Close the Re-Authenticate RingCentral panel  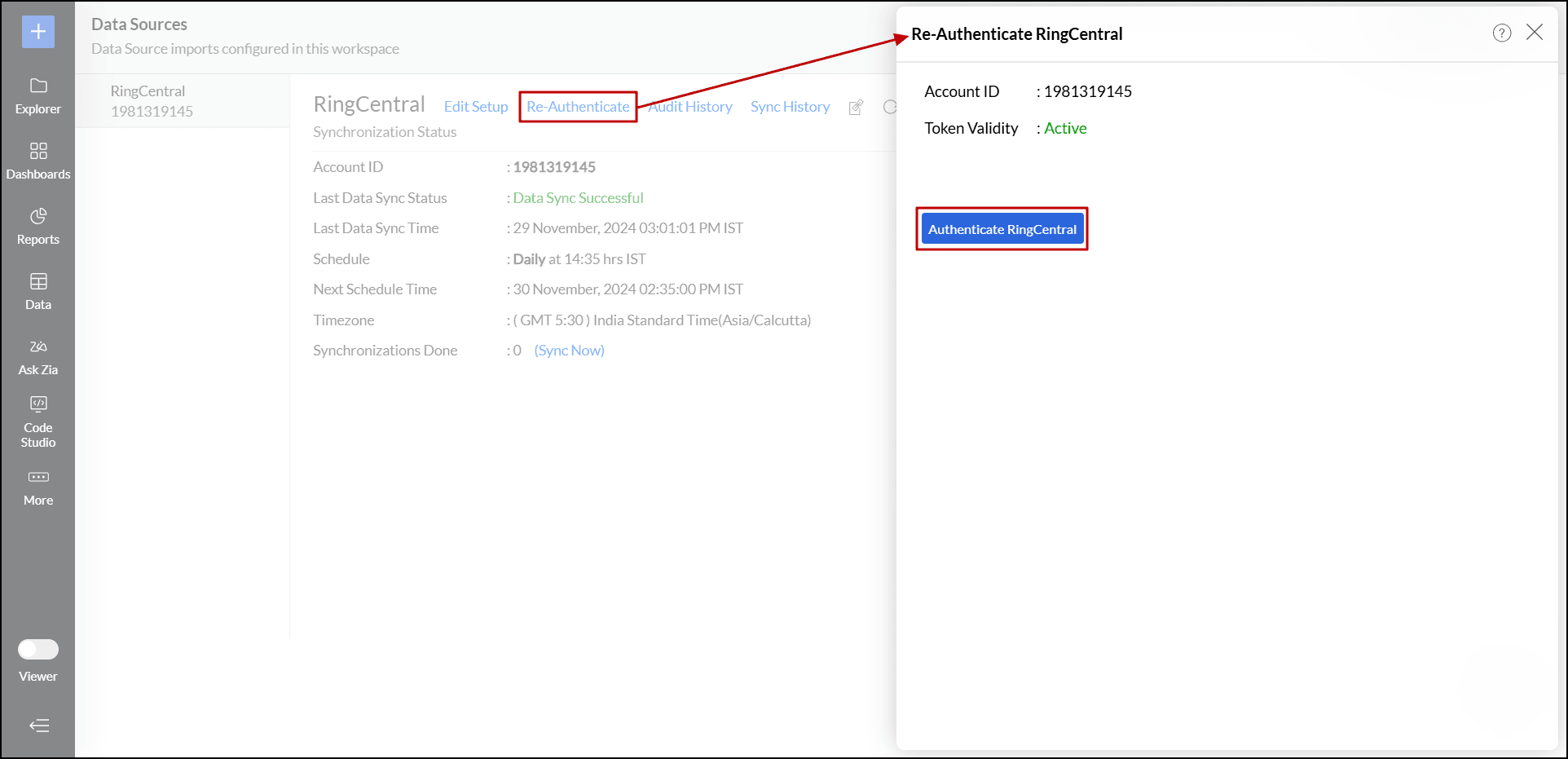coord(1535,32)
